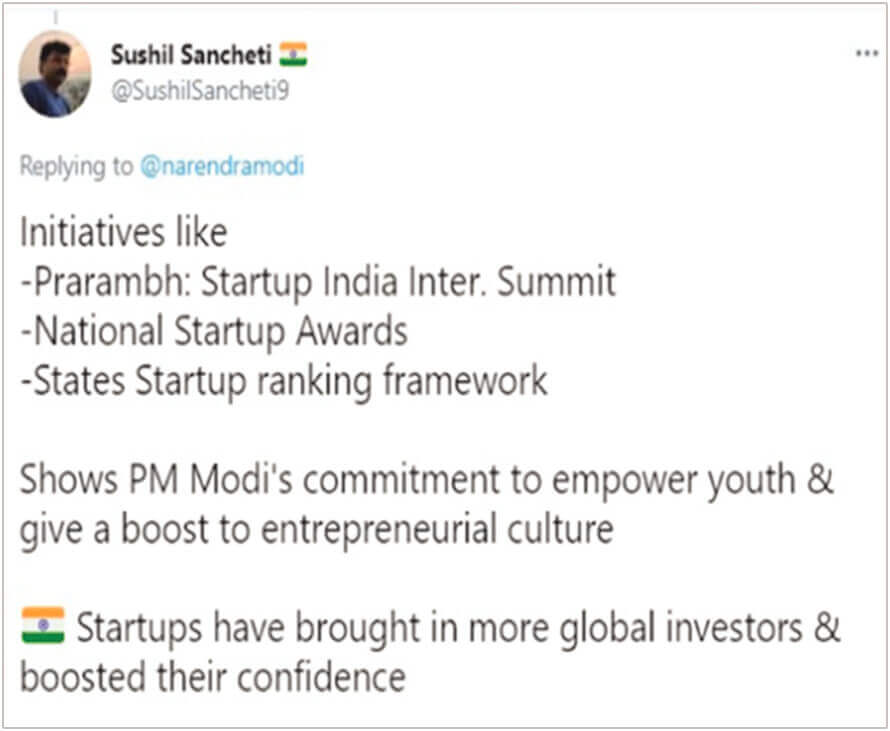890x731 pixels.
Task: Click the 'boosted their confidence' text
Action: pos(213,677)
